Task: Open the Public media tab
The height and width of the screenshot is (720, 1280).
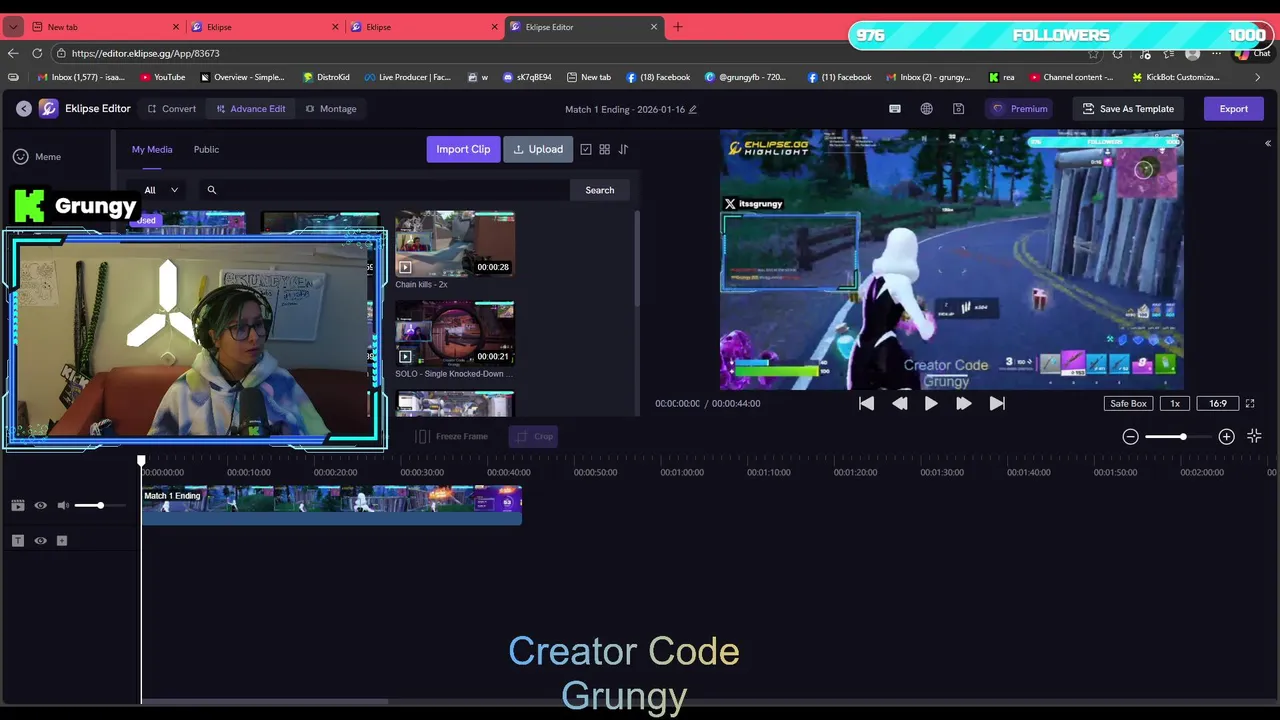Action: (x=206, y=149)
